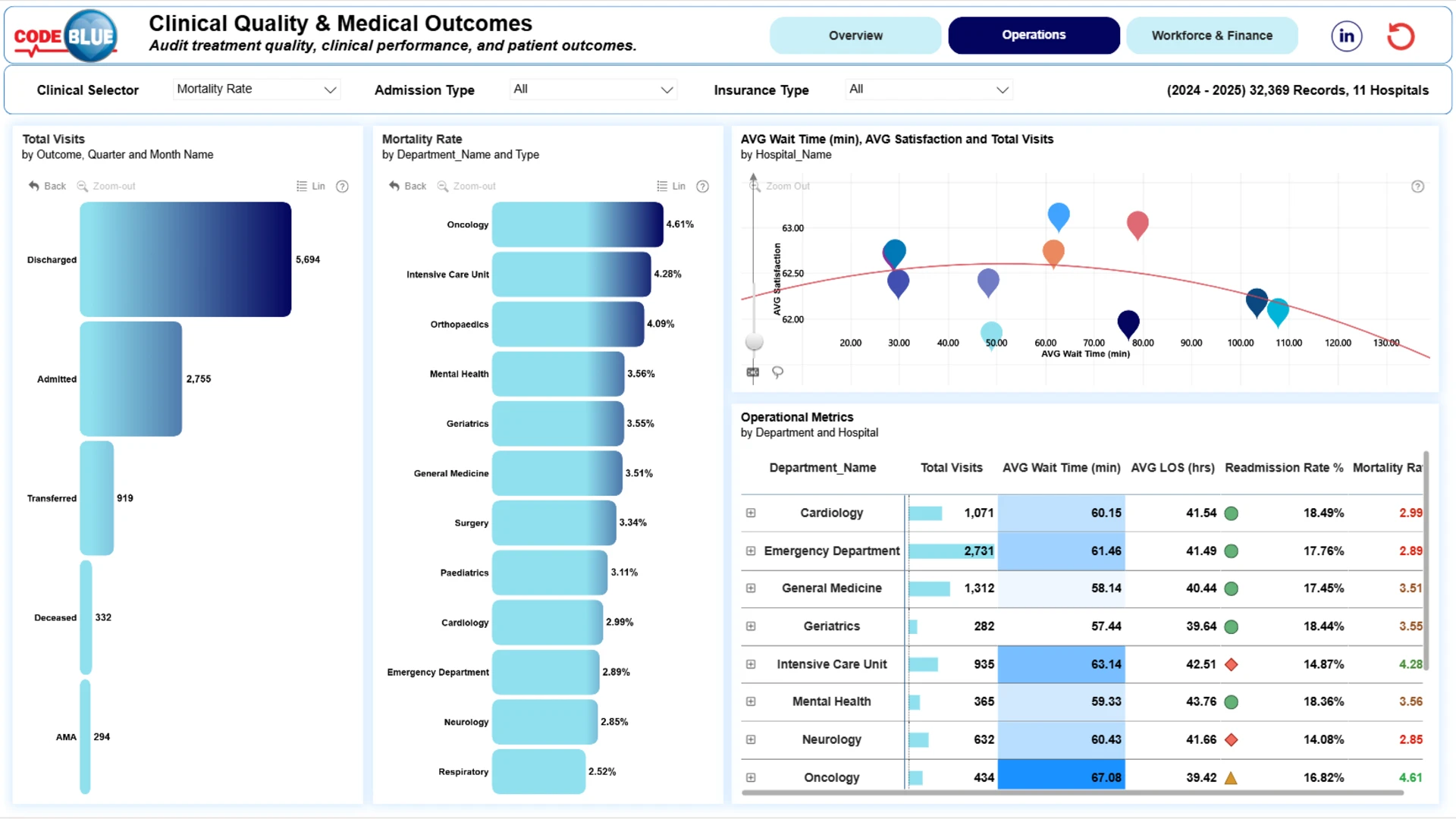
Task: Switch to the Workforce & Finance tab
Action: [x=1212, y=36]
